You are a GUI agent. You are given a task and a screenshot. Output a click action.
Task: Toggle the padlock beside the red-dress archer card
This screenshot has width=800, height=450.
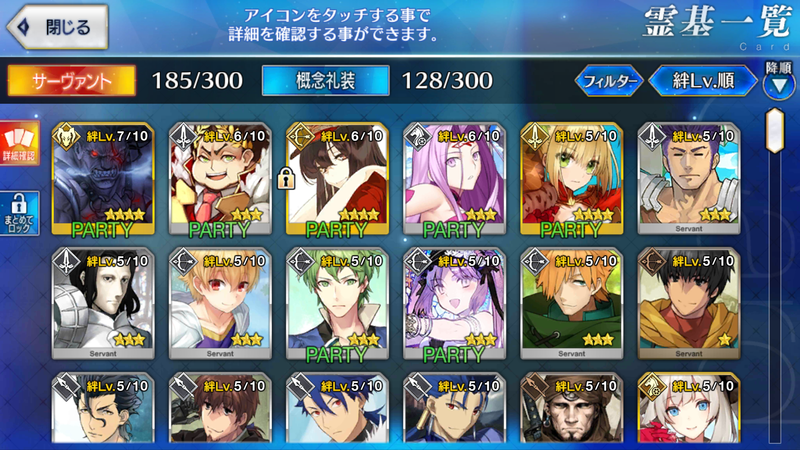pos(286,178)
